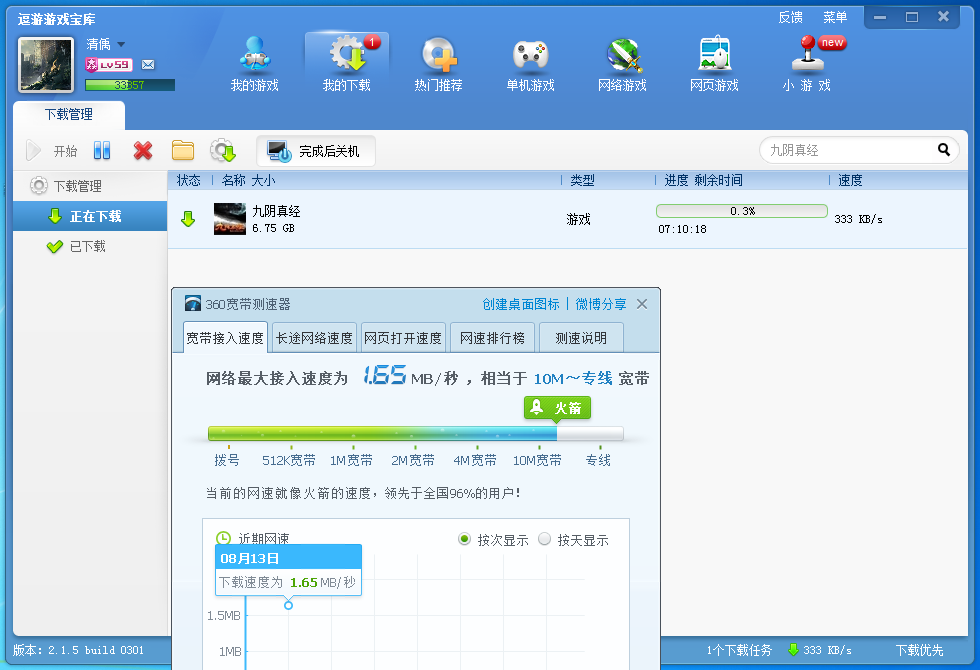The image size is (980, 670).
Task: Open 我的下载 download icon
Action: (348, 52)
